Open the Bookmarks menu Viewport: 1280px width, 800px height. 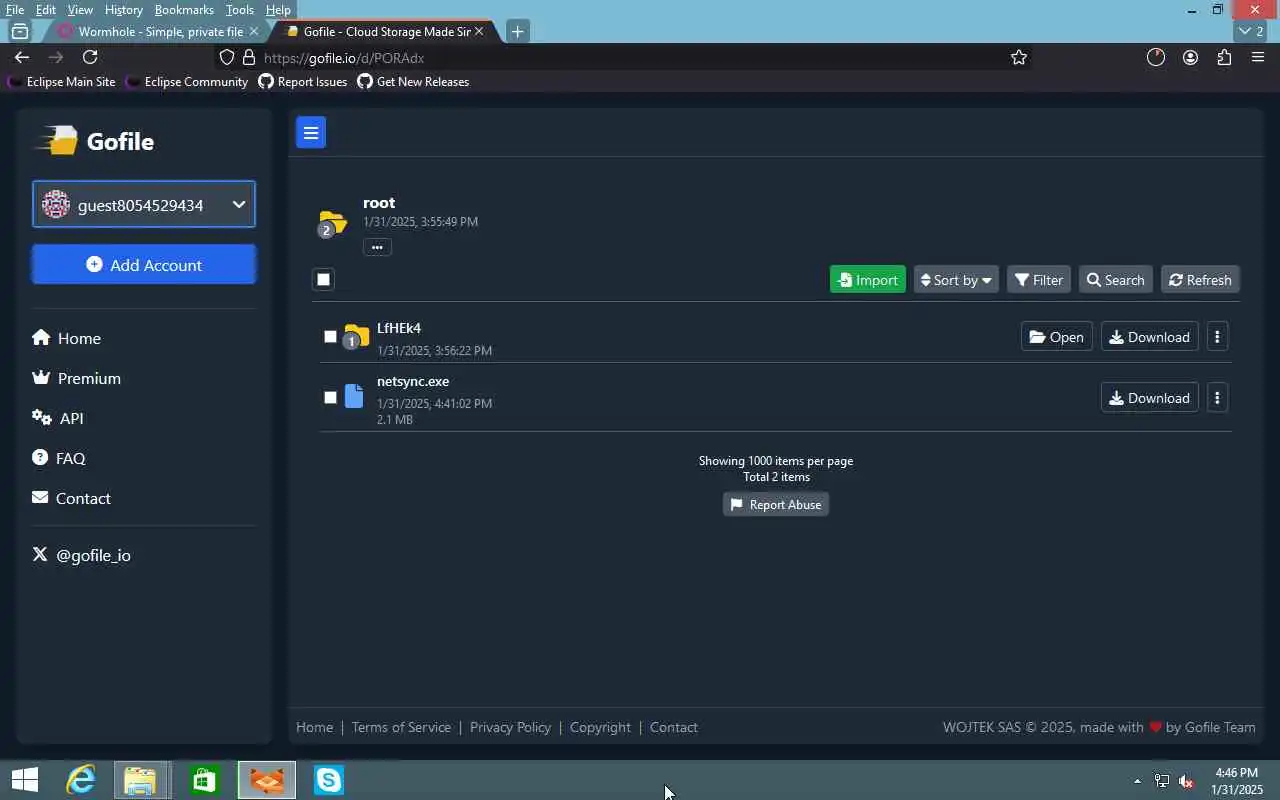(184, 10)
